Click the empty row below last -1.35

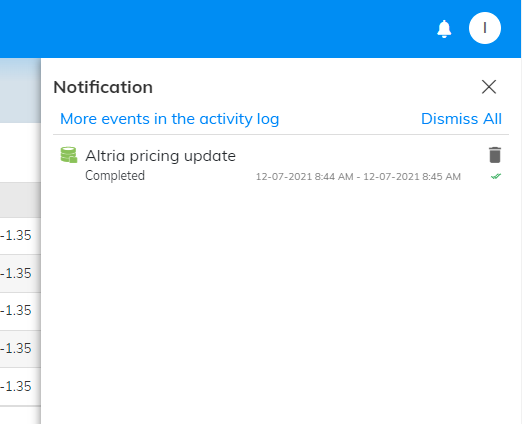click(x=20, y=415)
